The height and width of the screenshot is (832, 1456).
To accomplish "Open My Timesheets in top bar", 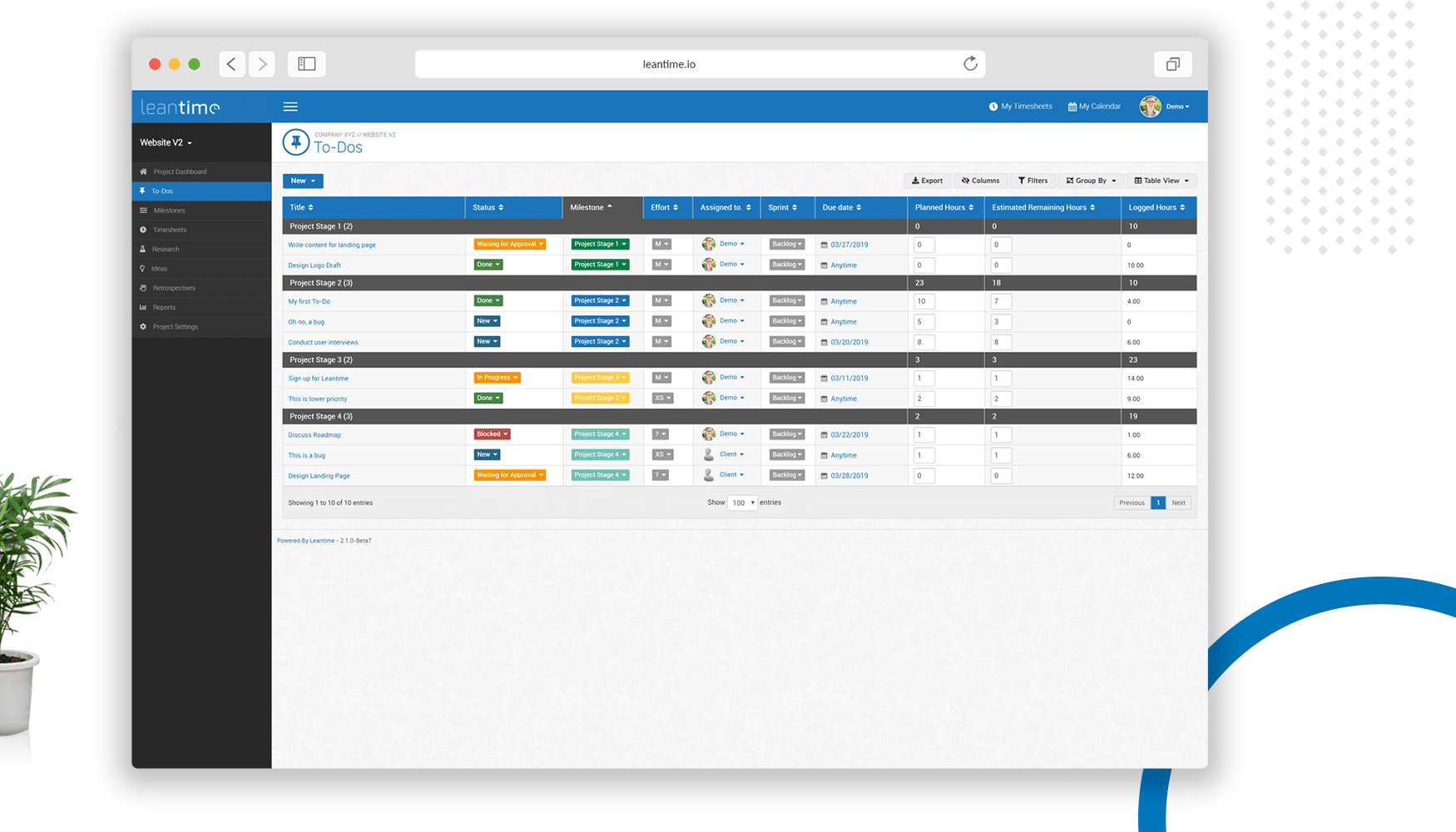I will pyautogui.click(x=1020, y=106).
